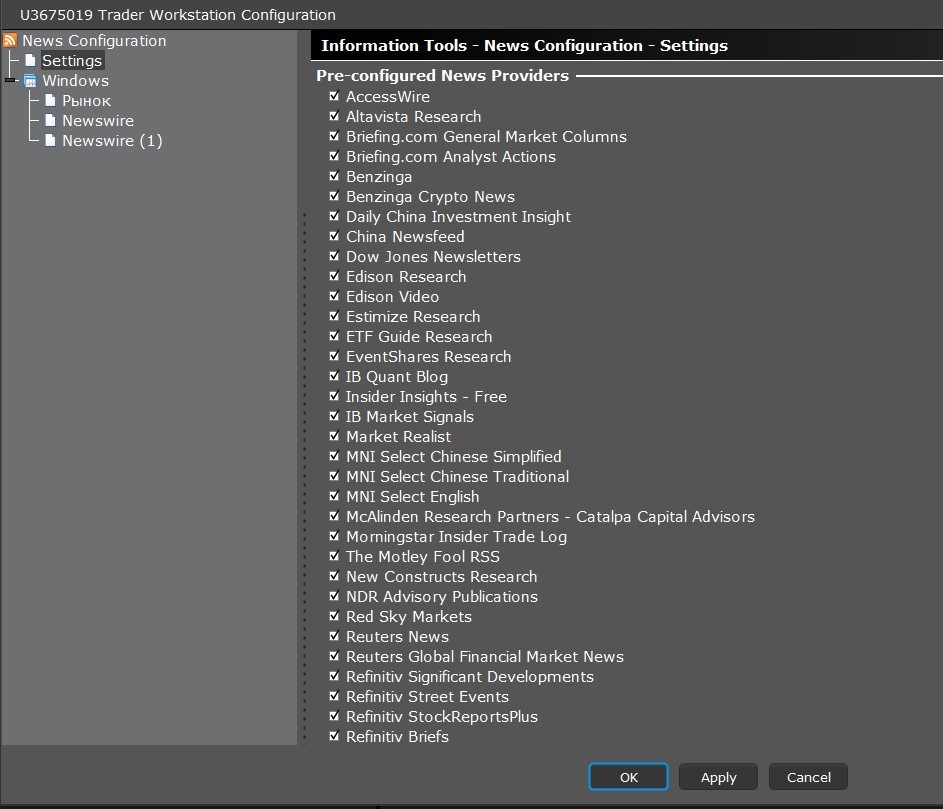Uncheck MNI Select Chinese Simplified
The width and height of the screenshot is (943, 809).
pyautogui.click(x=334, y=455)
